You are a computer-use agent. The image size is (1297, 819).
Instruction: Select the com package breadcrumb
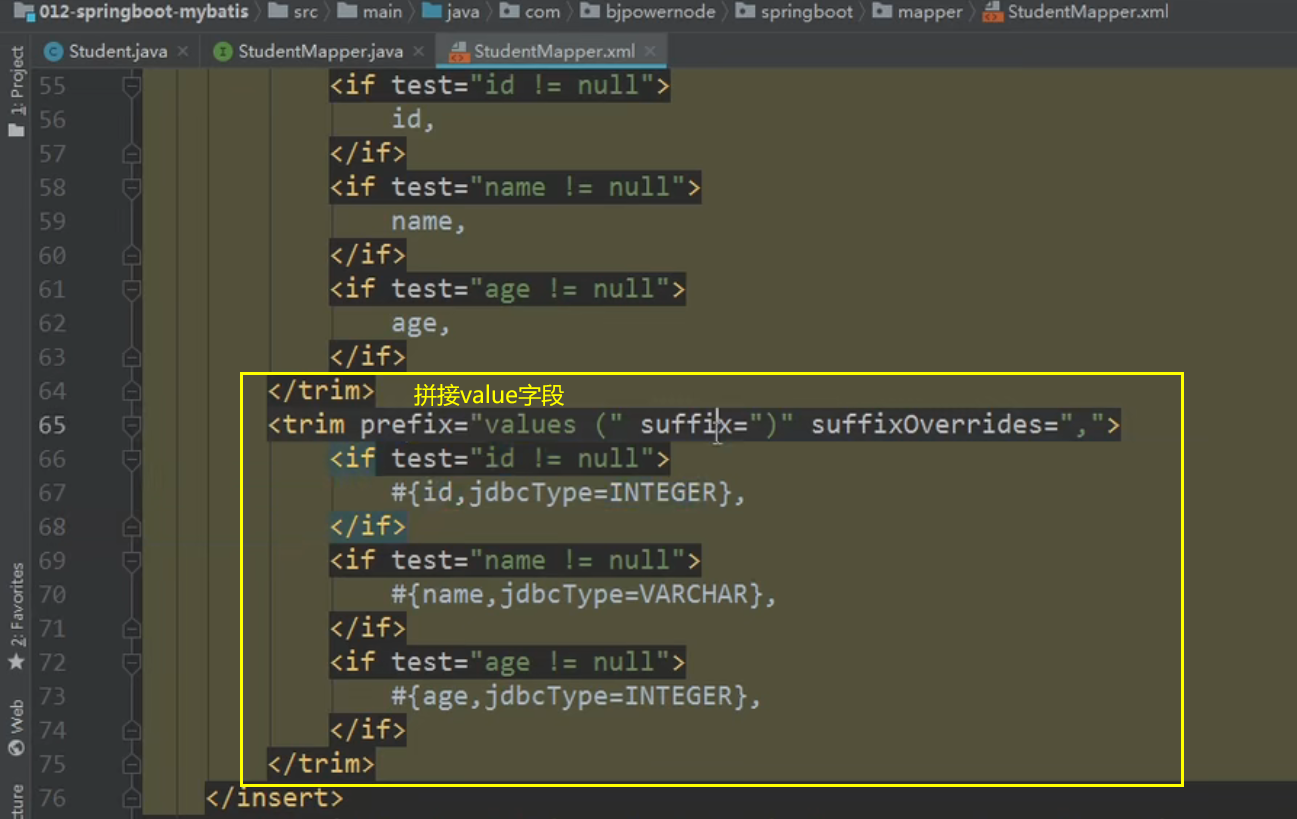(530, 12)
